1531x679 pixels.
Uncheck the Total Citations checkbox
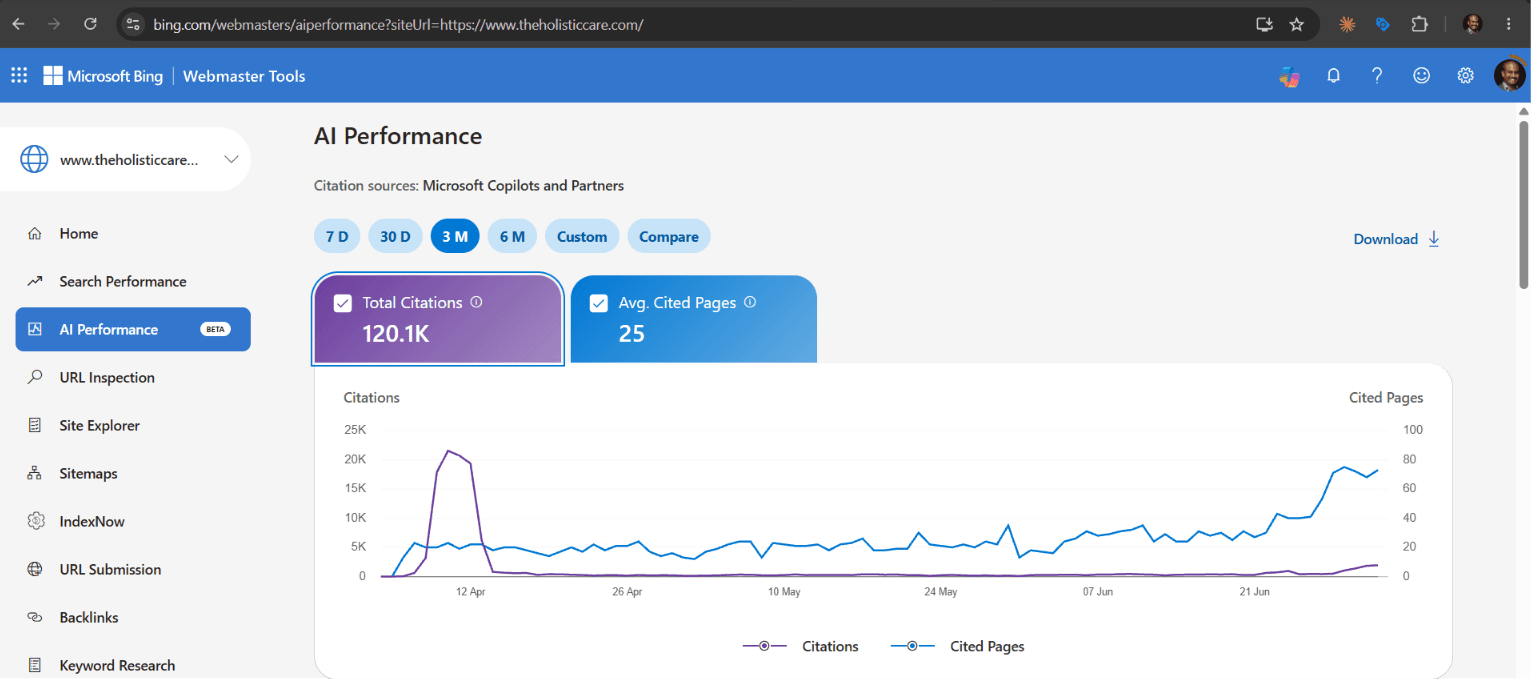point(342,303)
